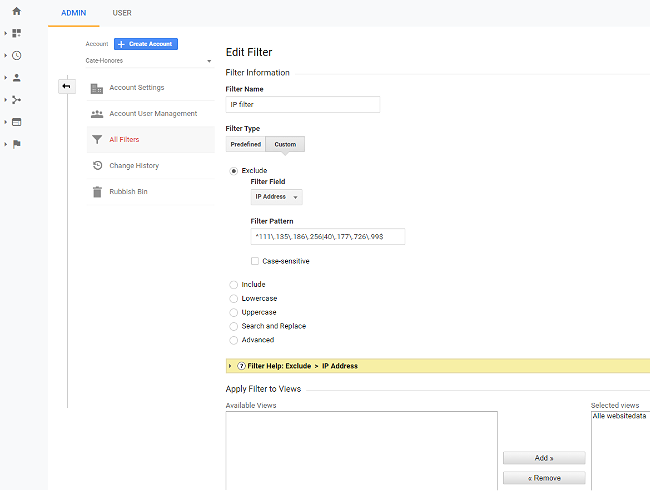The height and width of the screenshot is (491, 650).
Task: Expand the Behavior sidebar section arrow
Action: (x=5, y=122)
